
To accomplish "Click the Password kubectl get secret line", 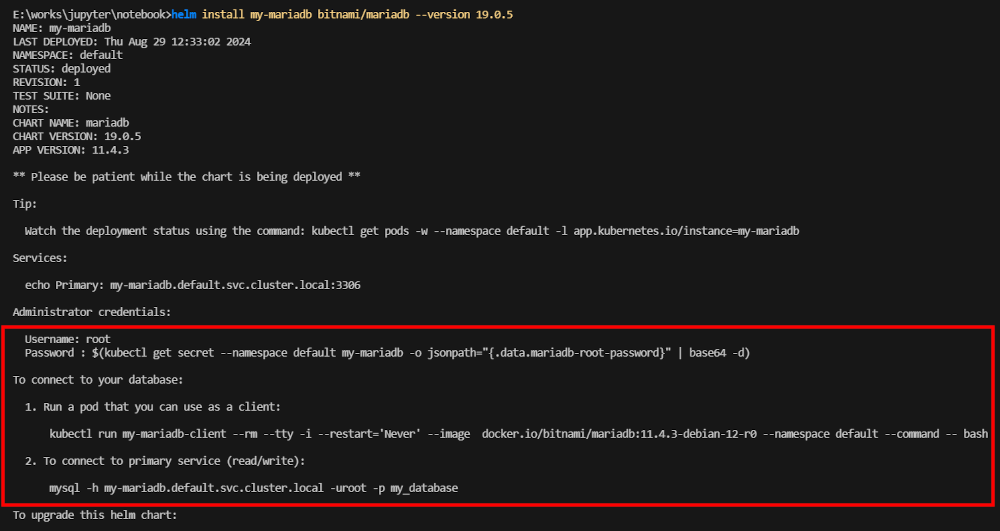I will pyautogui.click(x=388, y=353).
